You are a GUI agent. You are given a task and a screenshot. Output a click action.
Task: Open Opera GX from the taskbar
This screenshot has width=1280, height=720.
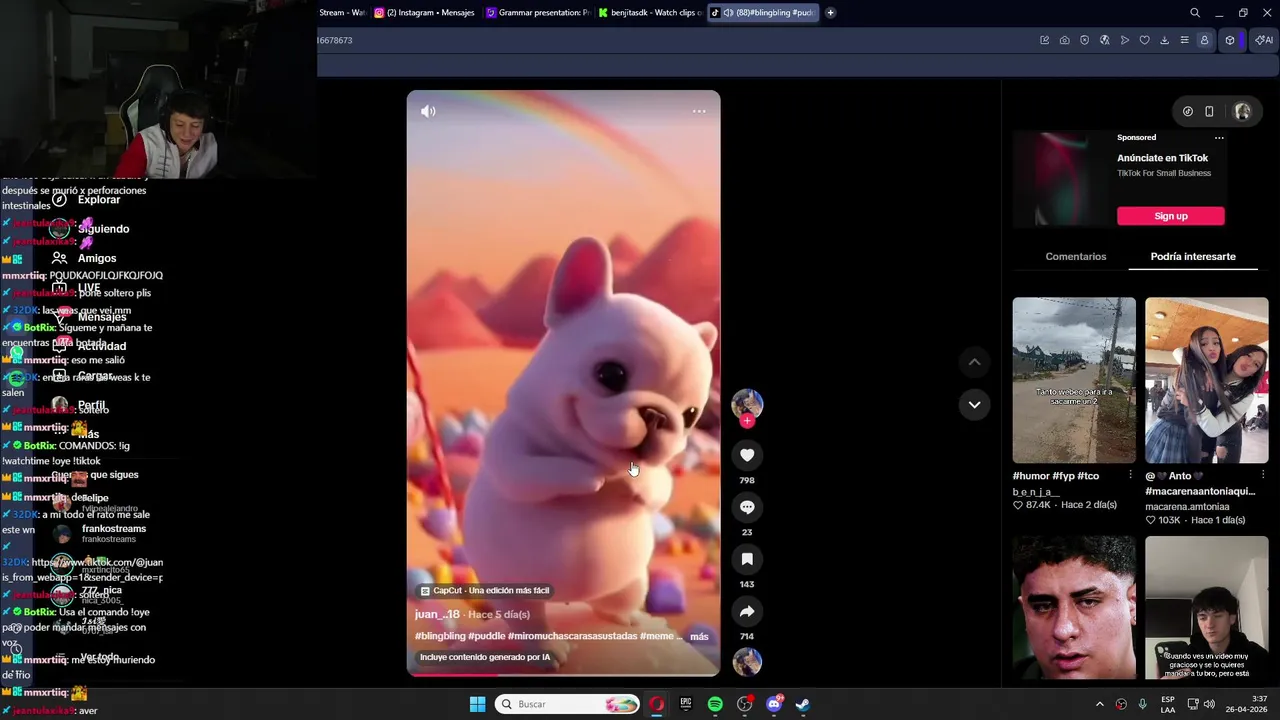tap(656, 704)
